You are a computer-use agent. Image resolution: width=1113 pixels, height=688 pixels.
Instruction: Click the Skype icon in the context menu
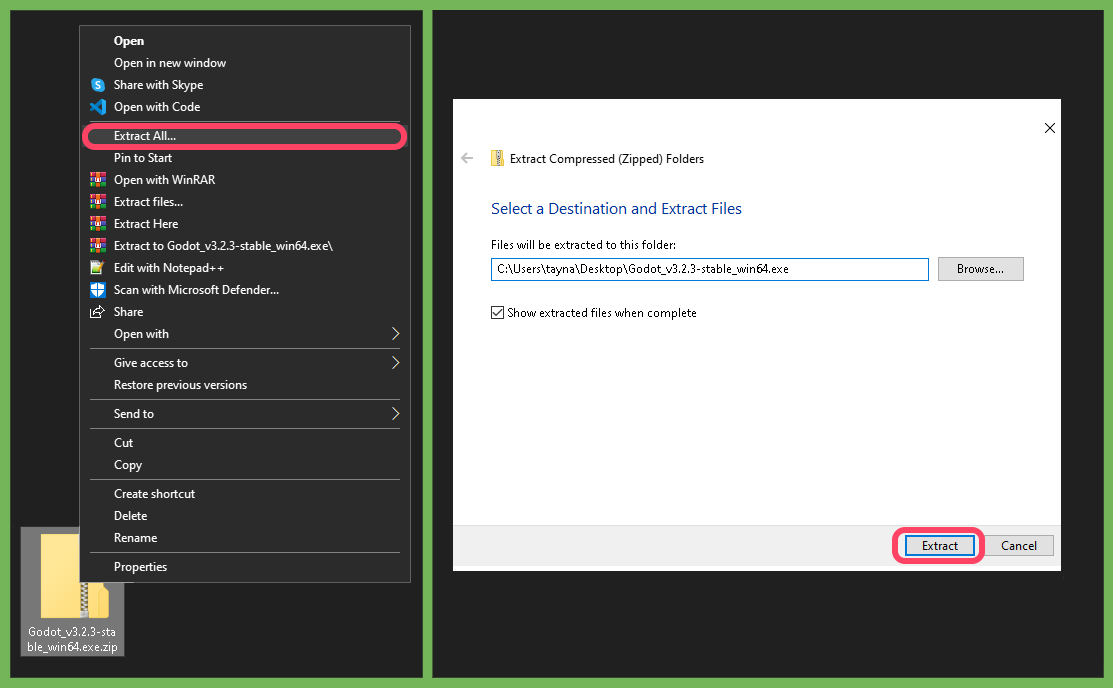(x=98, y=85)
